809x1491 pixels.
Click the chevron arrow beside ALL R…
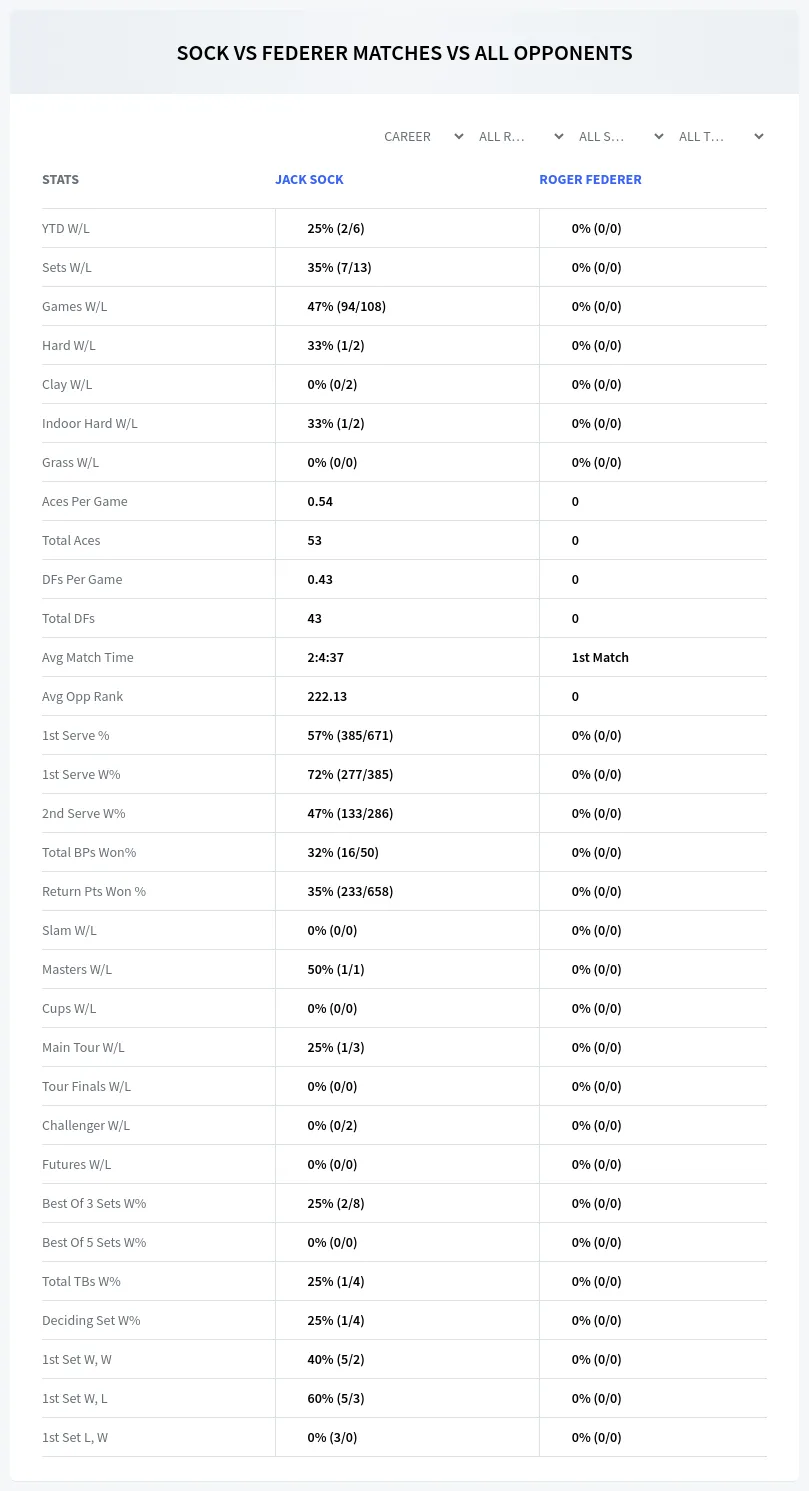[558, 136]
